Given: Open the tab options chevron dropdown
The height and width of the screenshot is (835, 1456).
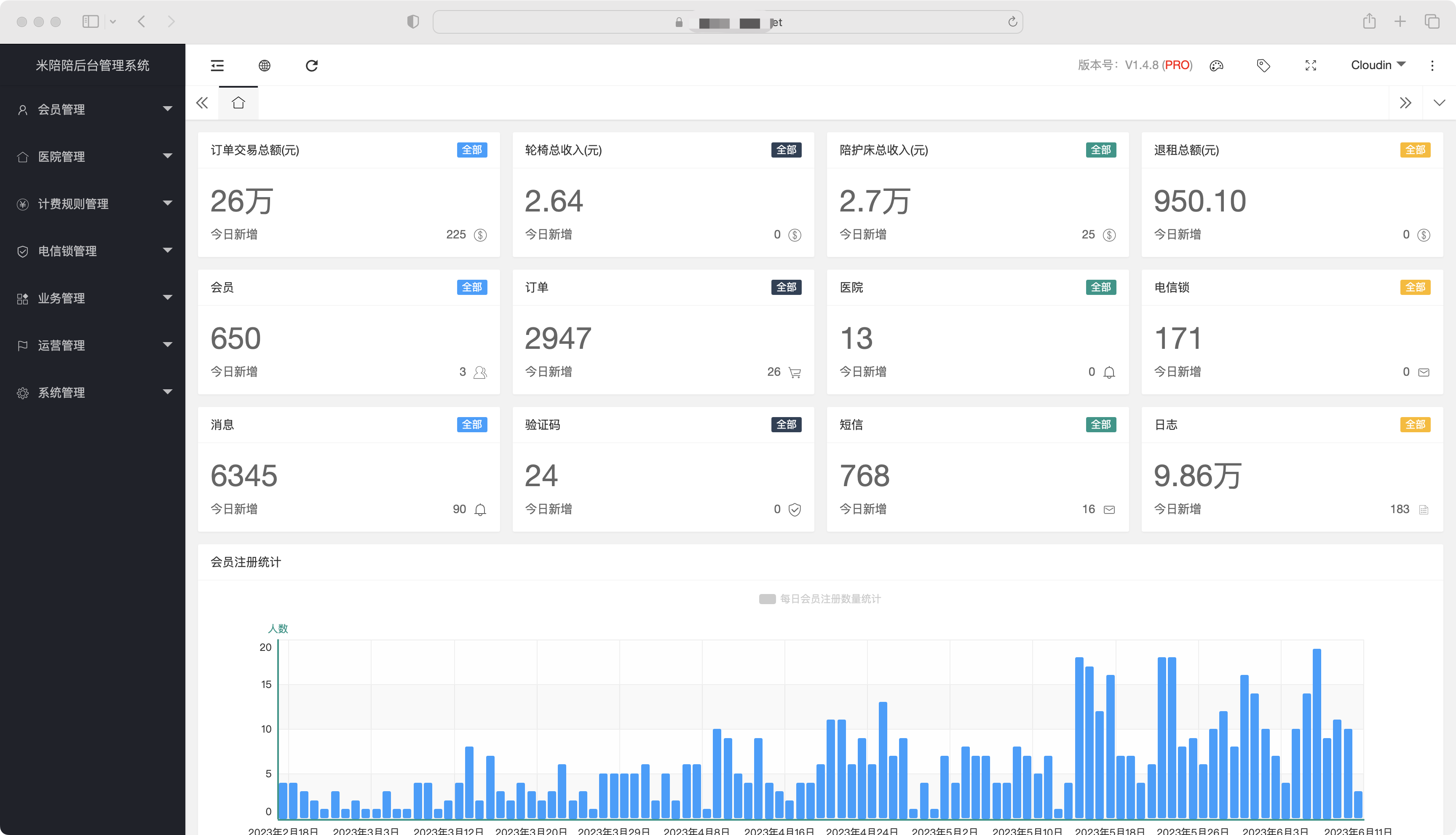Looking at the screenshot, I should pyautogui.click(x=1439, y=103).
